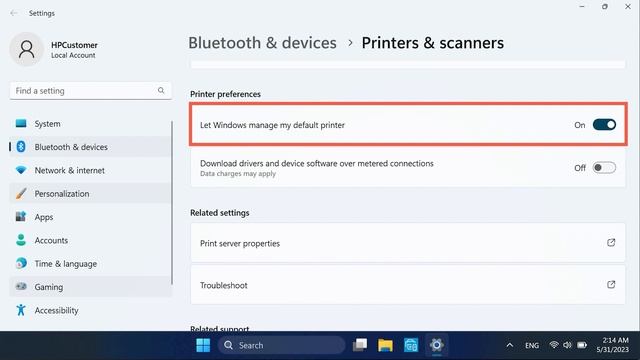Viewport: 640px width, 360px height.
Task: Click the HPCustomer account name
Action: tap(74, 45)
